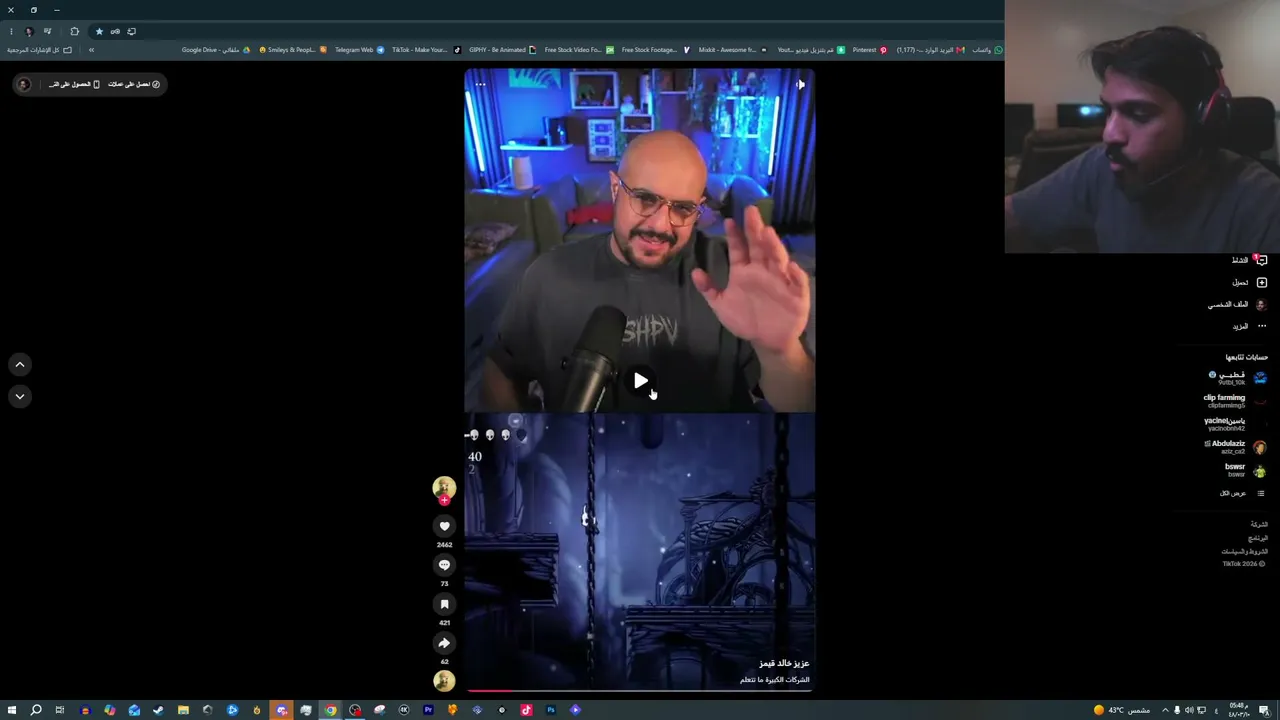Open followed account 9utbi_10k

click(x=1238, y=378)
